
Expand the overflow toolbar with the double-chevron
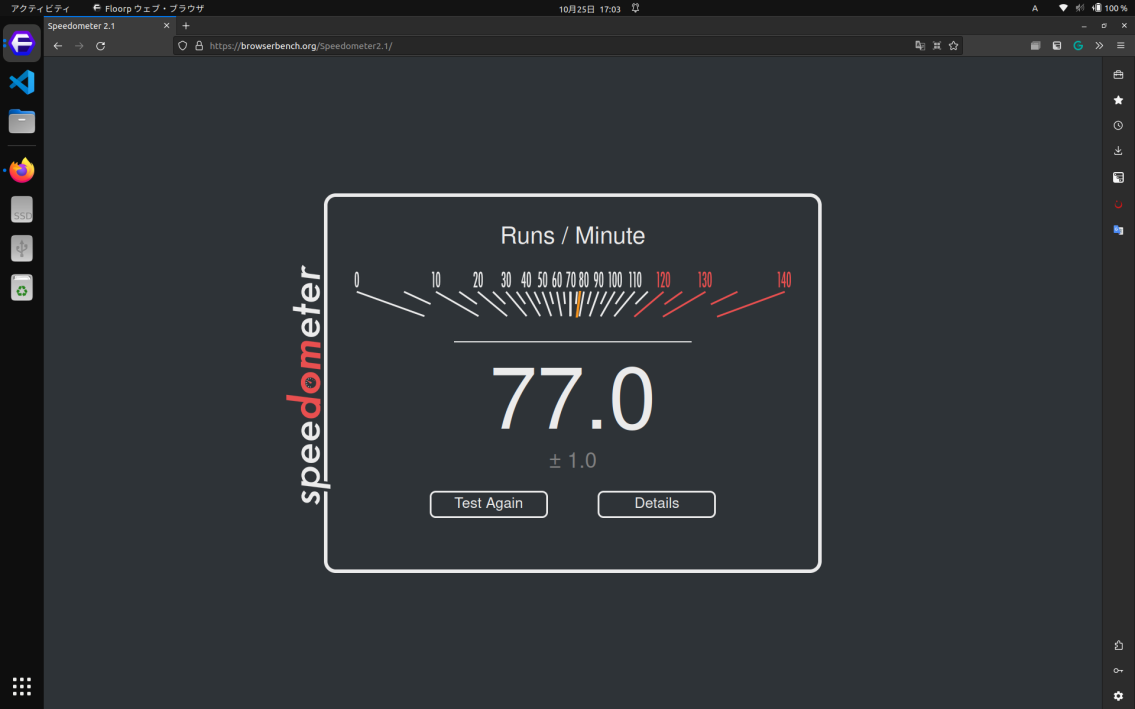click(1098, 45)
